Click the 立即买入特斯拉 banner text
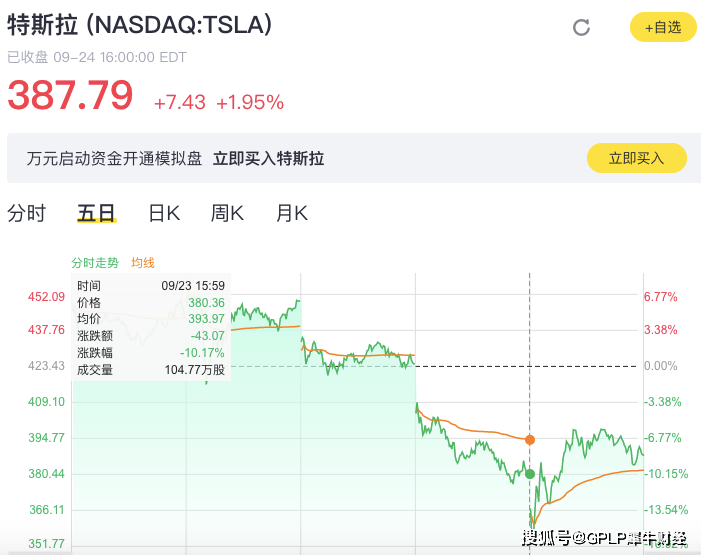 (268, 158)
